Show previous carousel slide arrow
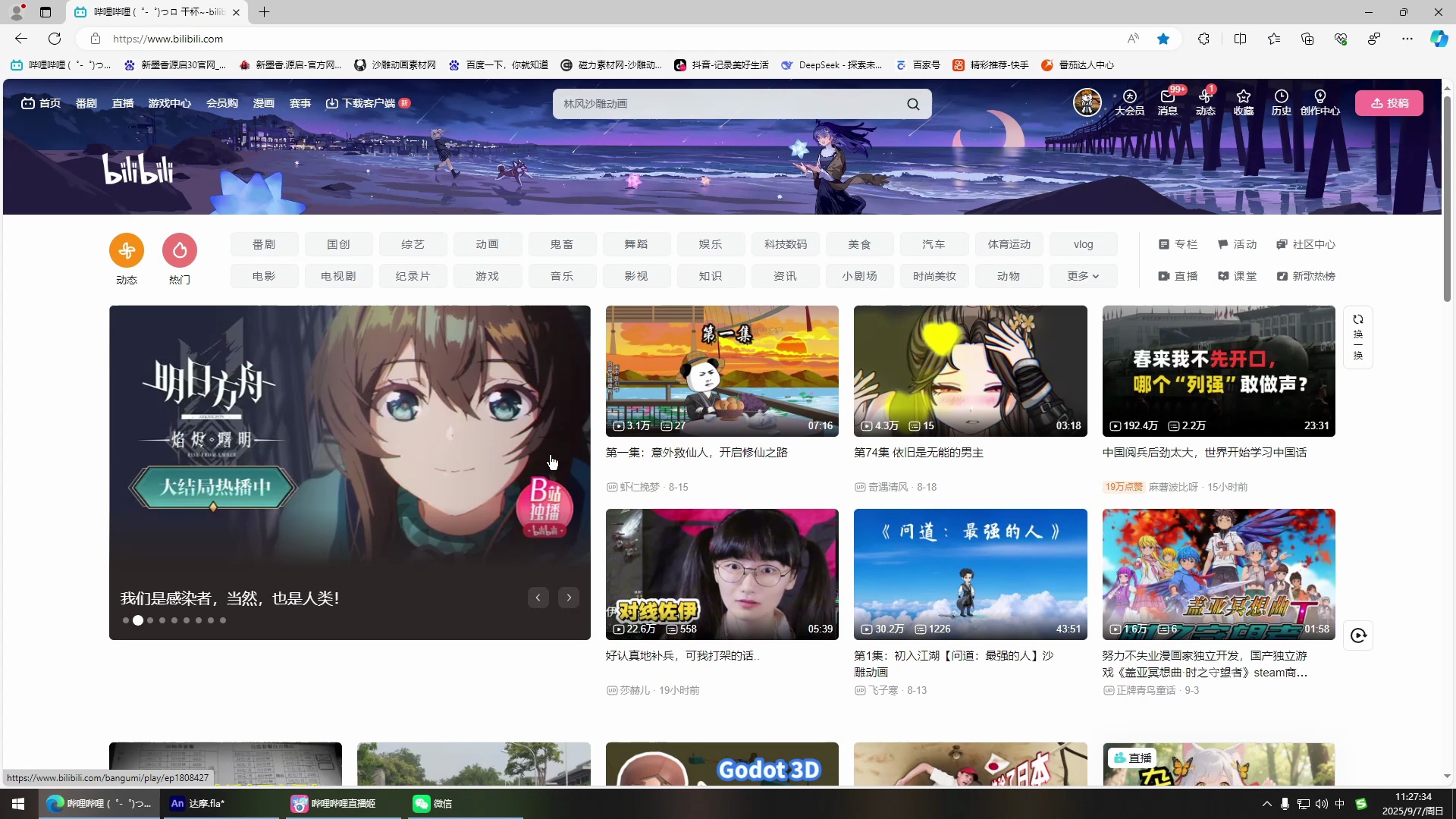1456x819 pixels. [538, 598]
